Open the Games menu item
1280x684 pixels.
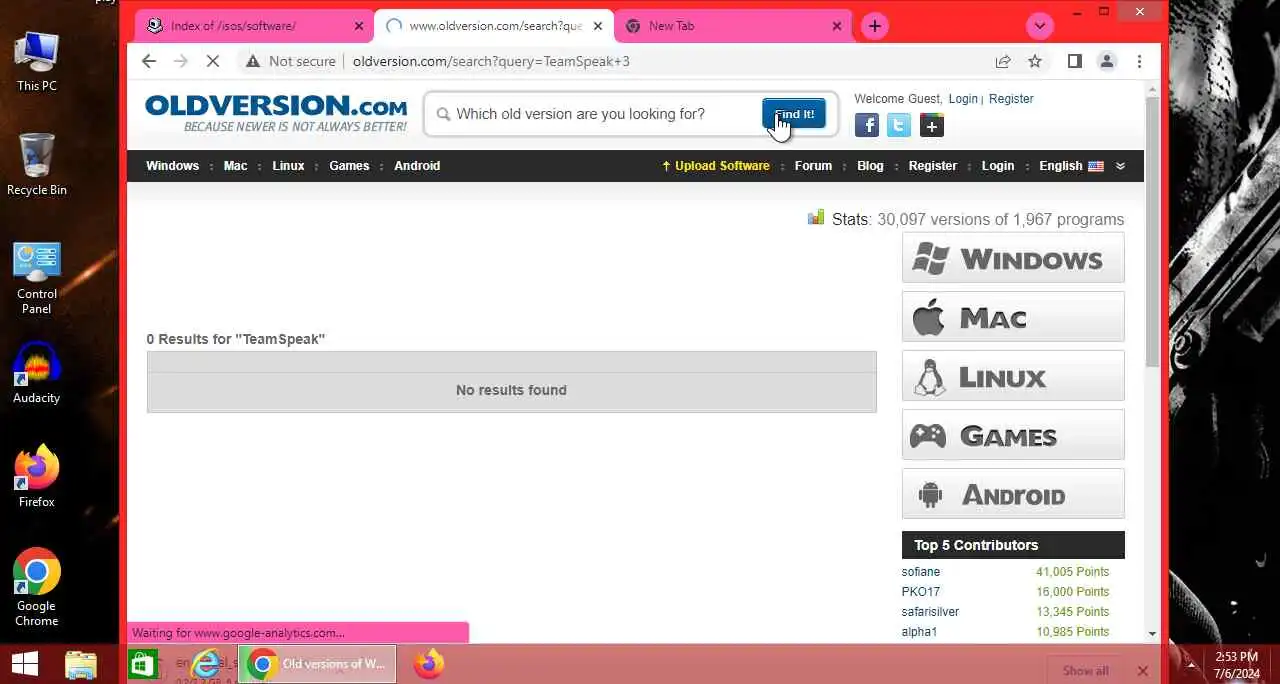click(349, 166)
